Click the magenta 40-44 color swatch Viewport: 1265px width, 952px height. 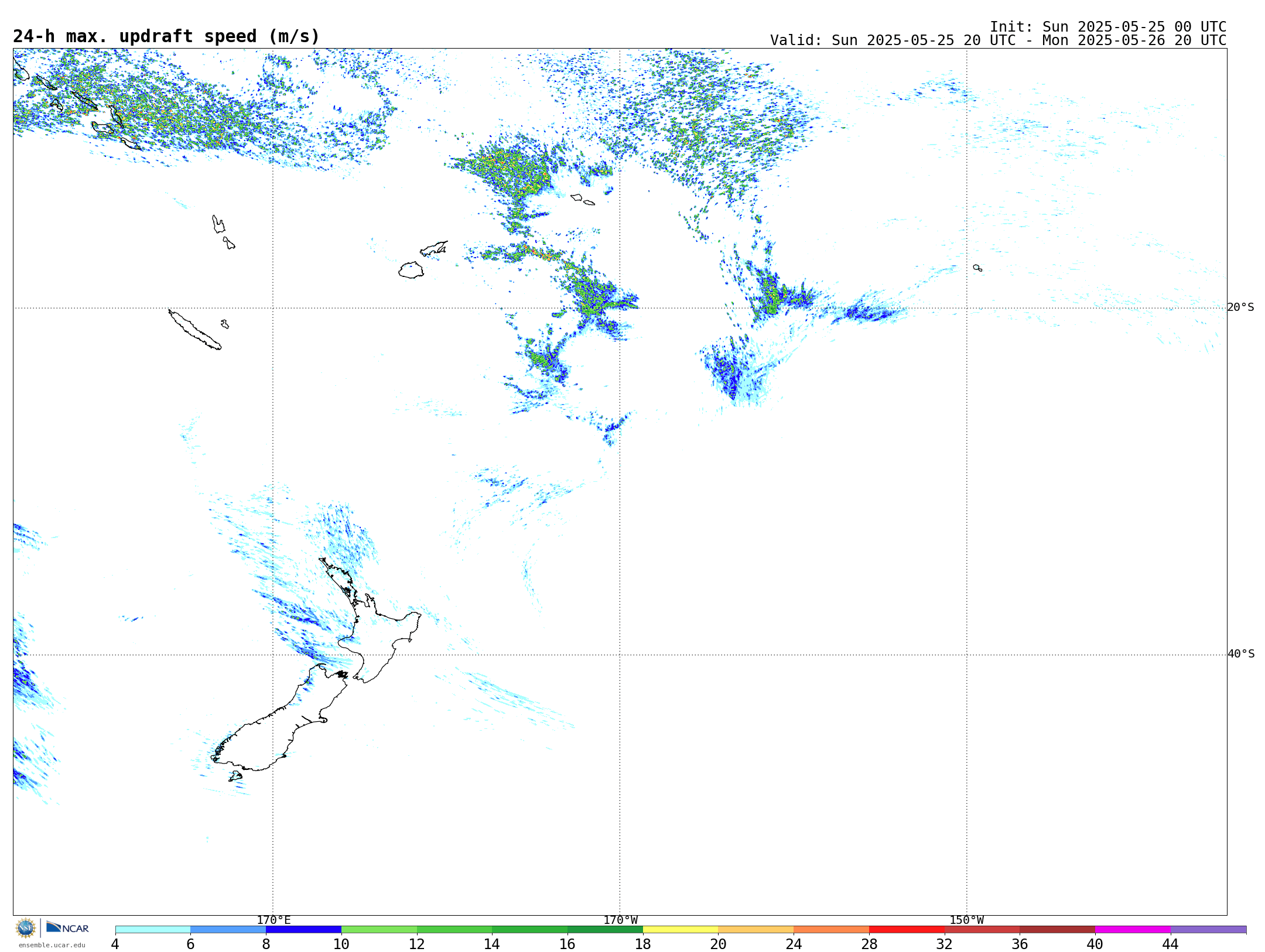(x=1133, y=930)
